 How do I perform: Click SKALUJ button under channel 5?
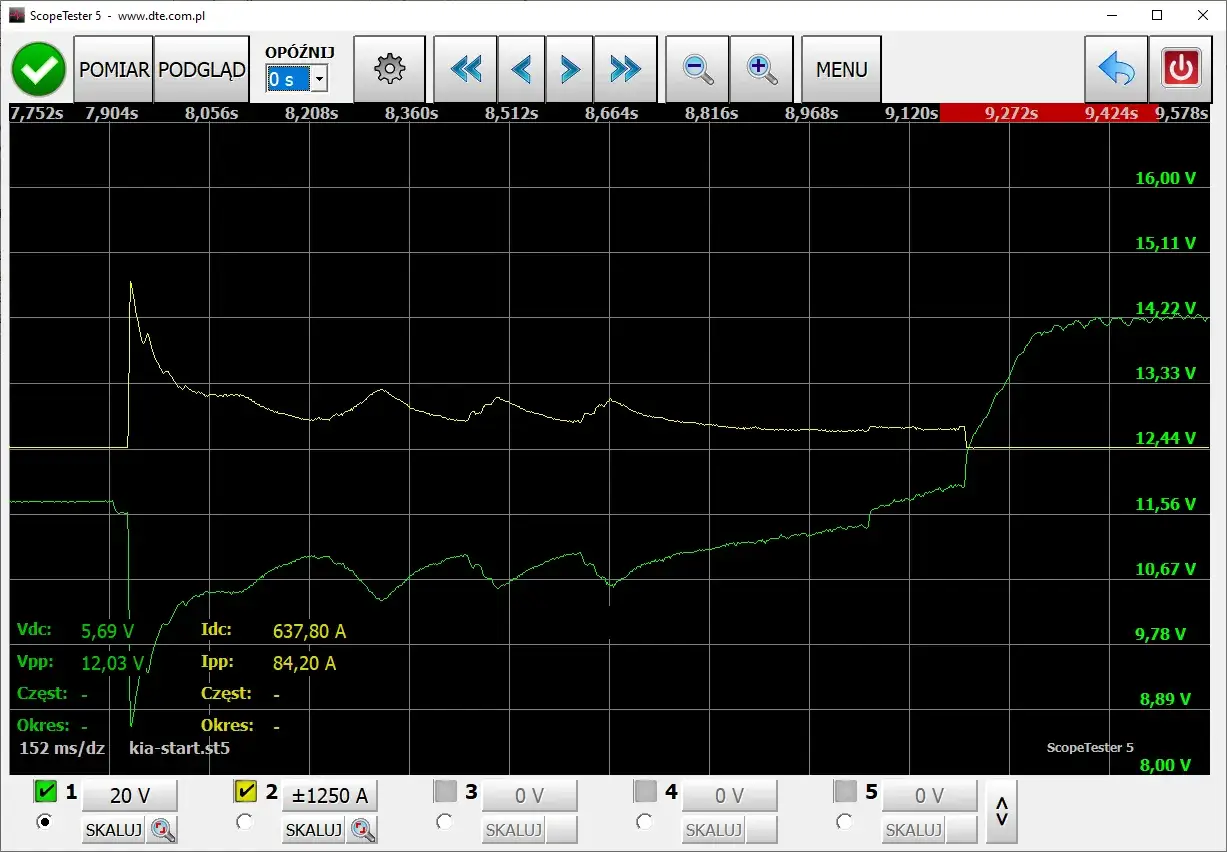coord(914,829)
